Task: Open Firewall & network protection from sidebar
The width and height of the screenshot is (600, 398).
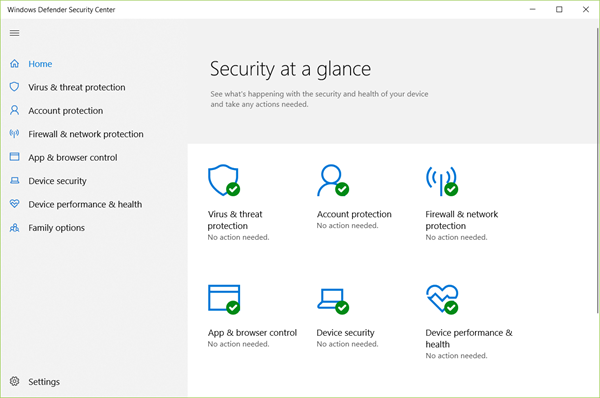Action: [86, 134]
